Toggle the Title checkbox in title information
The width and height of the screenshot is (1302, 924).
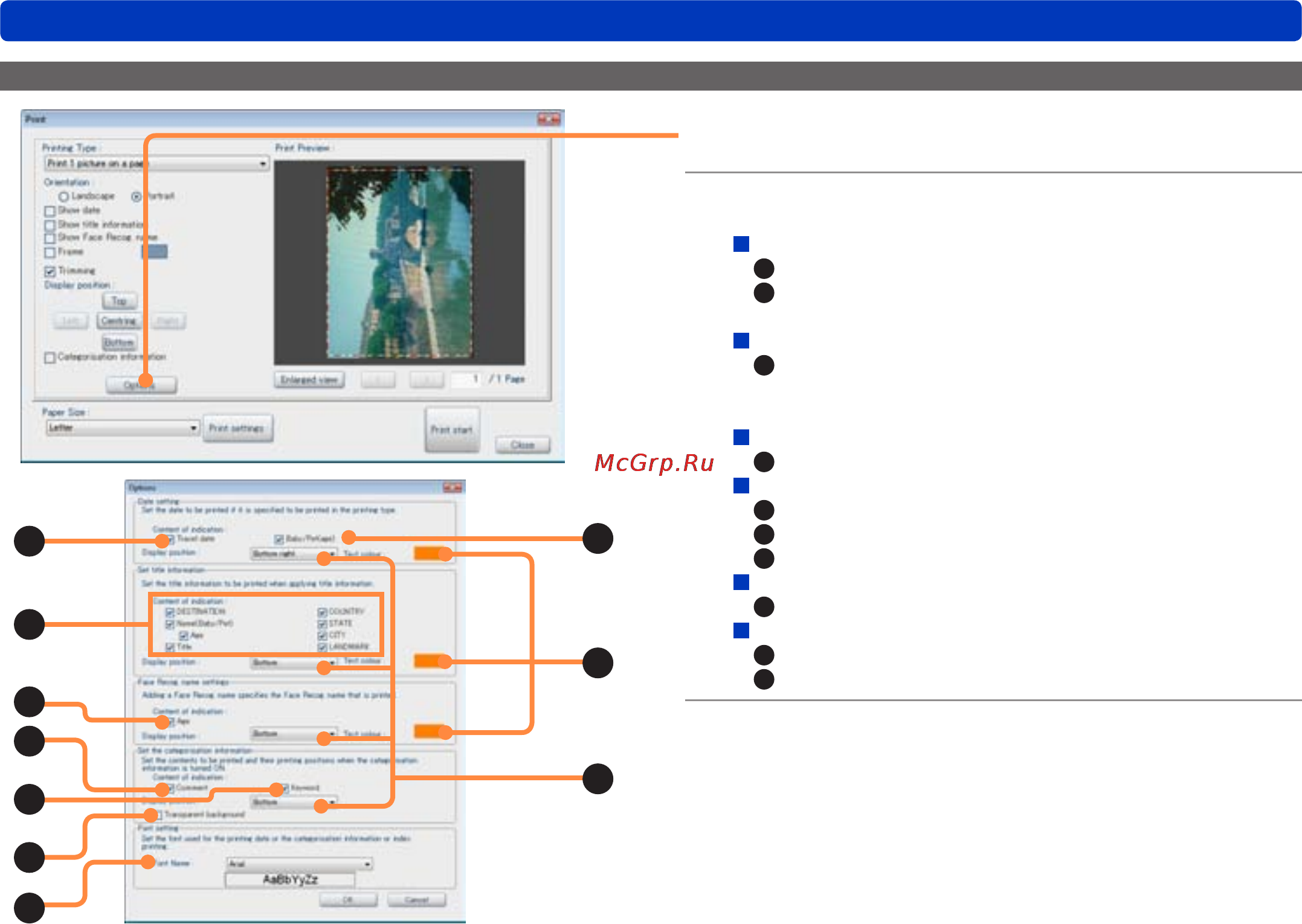click(x=170, y=647)
